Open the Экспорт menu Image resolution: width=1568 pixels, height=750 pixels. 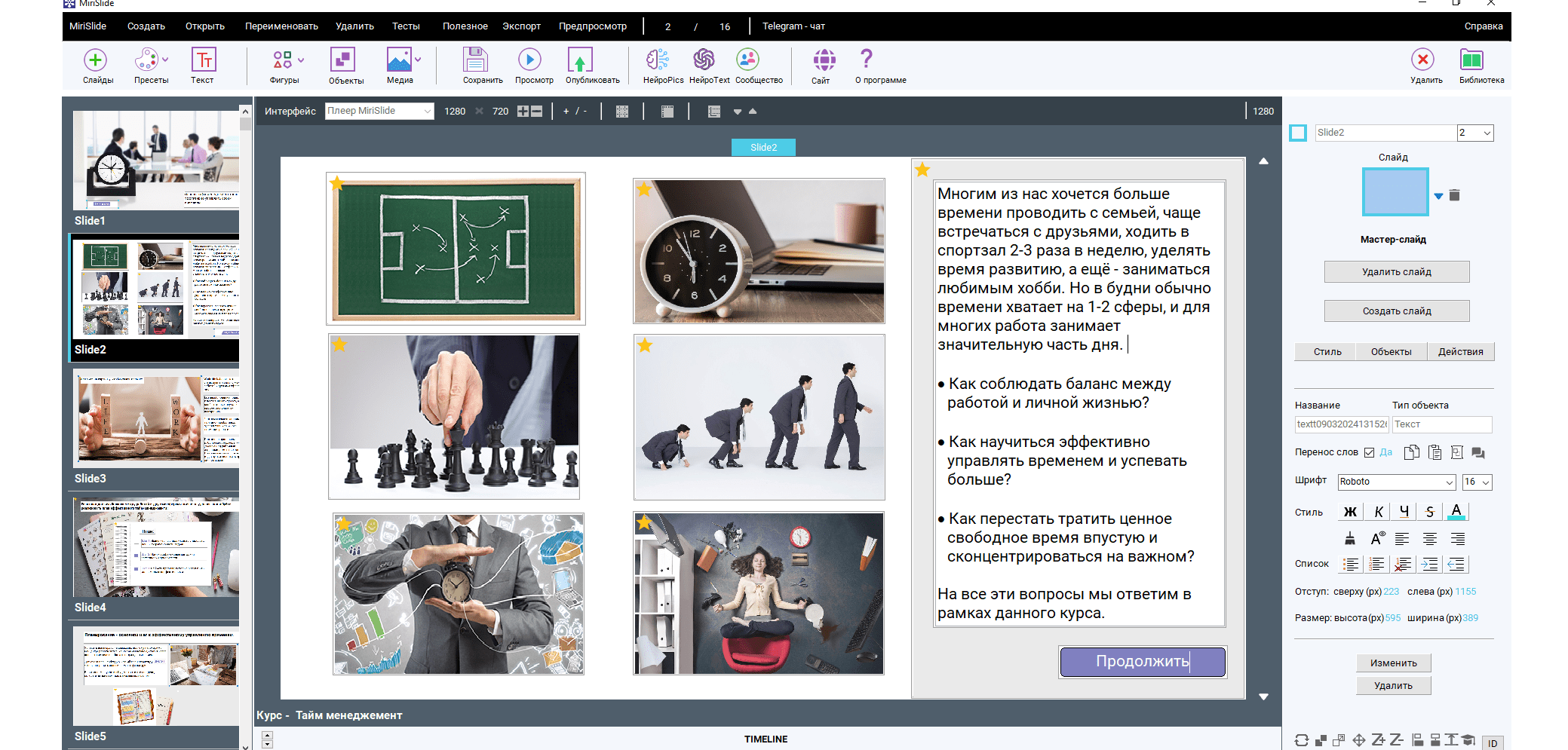(x=521, y=26)
